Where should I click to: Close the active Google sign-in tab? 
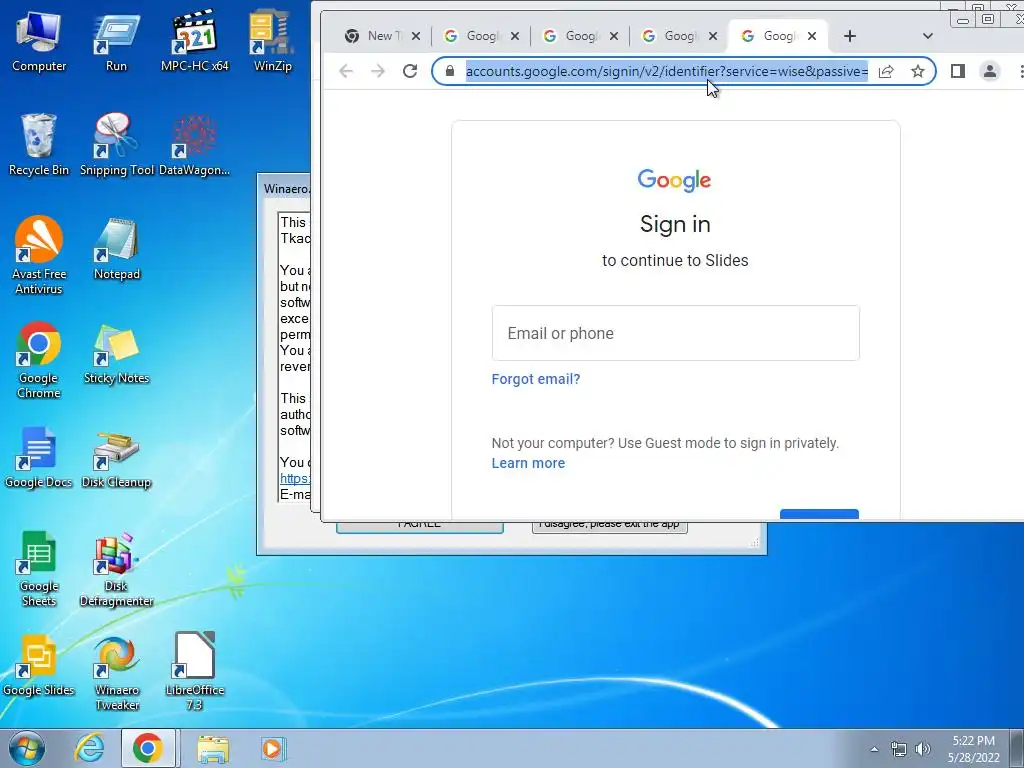(812, 36)
